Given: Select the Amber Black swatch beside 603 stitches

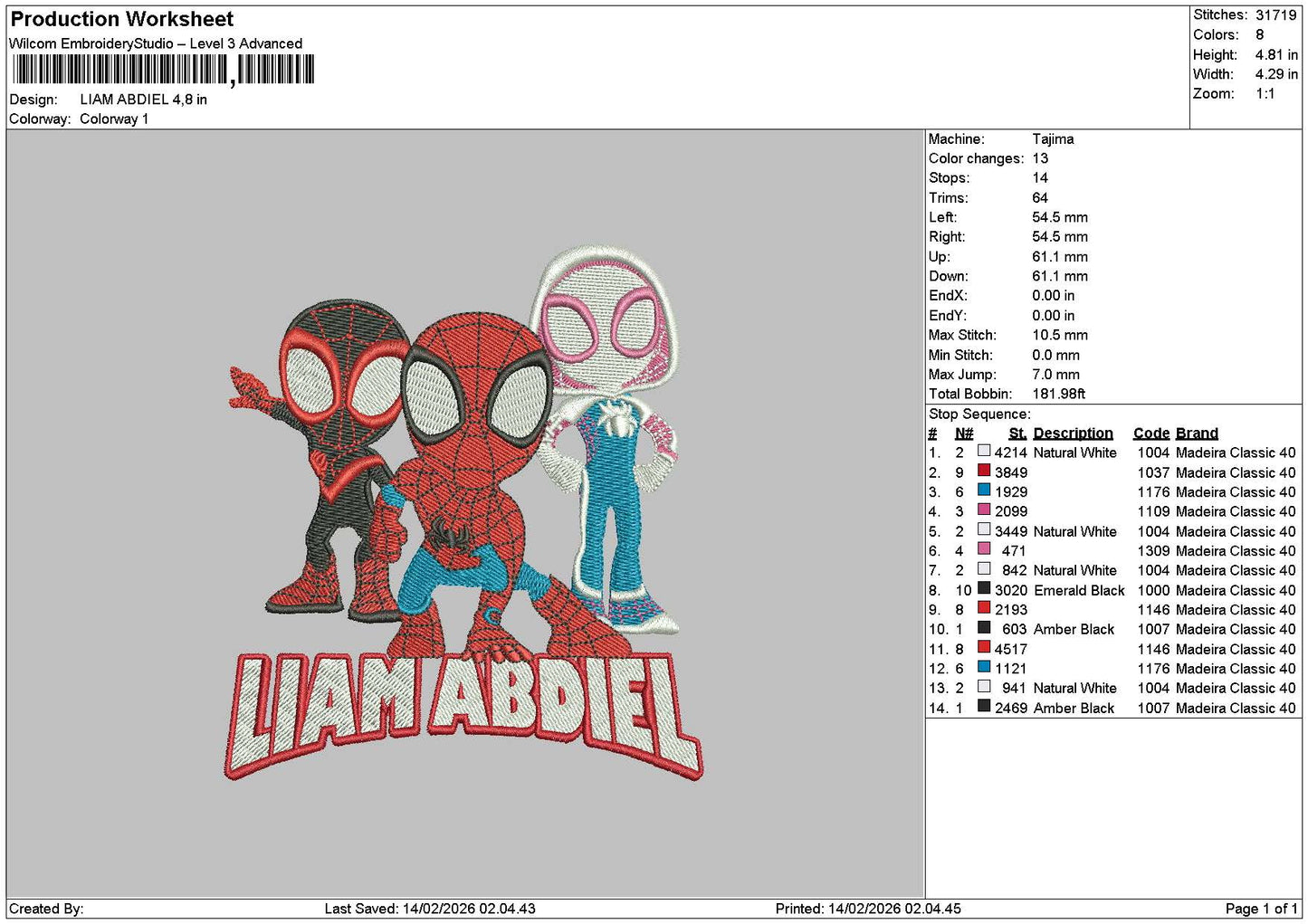Looking at the screenshot, I should tap(984, 627).
